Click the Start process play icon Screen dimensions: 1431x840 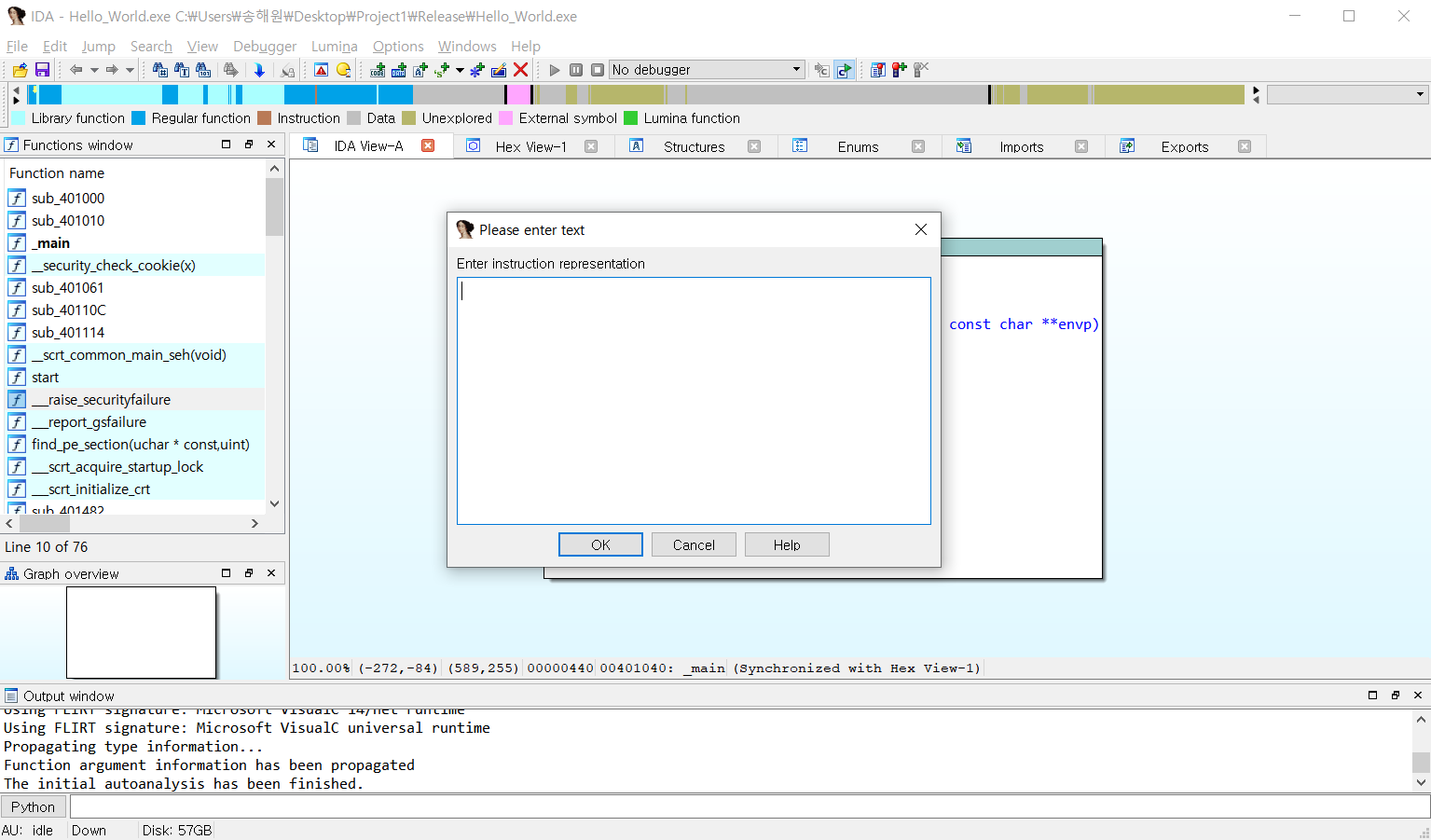(x=555, y=70)
